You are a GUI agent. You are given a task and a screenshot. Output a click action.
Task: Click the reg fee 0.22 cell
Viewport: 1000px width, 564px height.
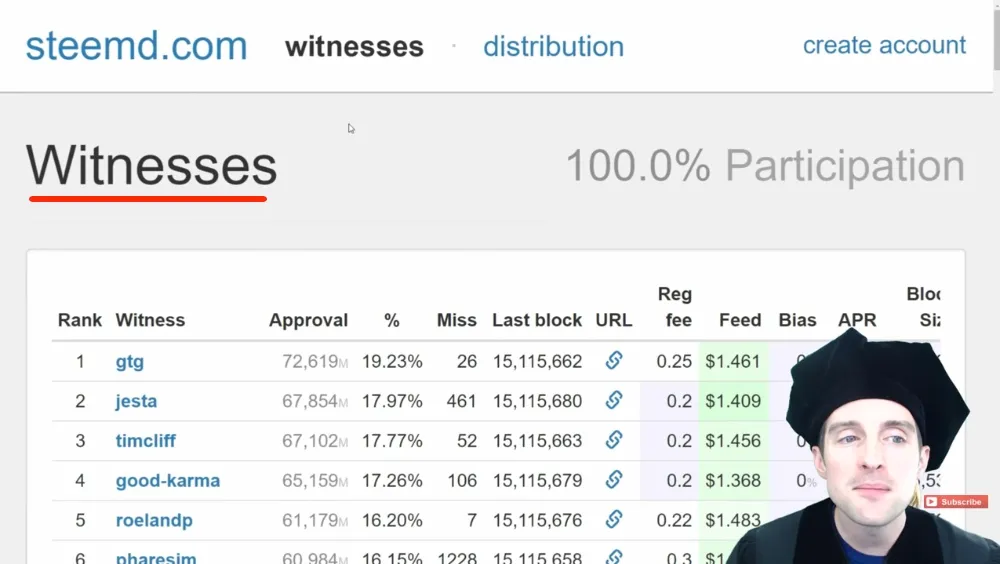[x=674, y=520]
